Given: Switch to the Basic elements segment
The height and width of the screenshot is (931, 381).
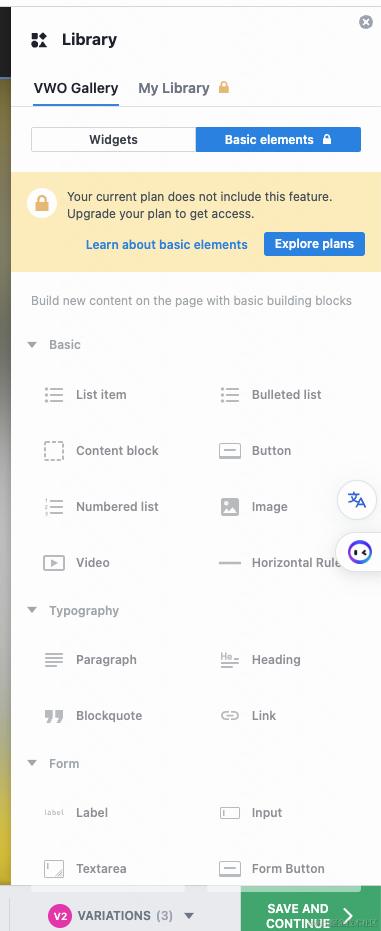Looking at the screenshot, I should click(x=278, y=140).
